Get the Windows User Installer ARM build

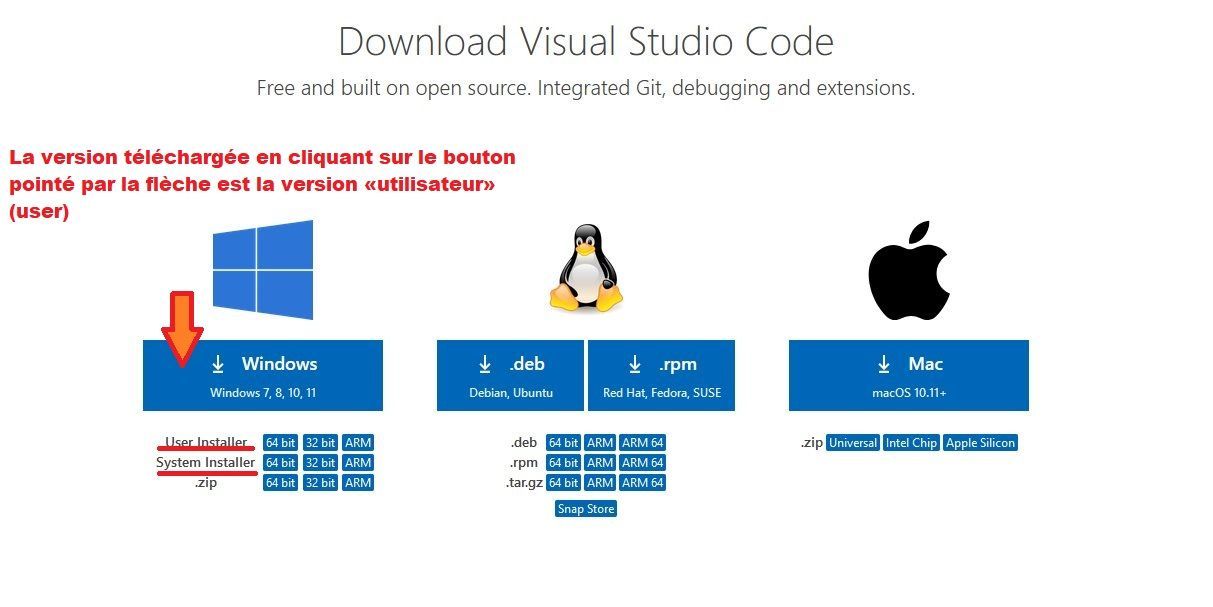(x=358, y=443)
